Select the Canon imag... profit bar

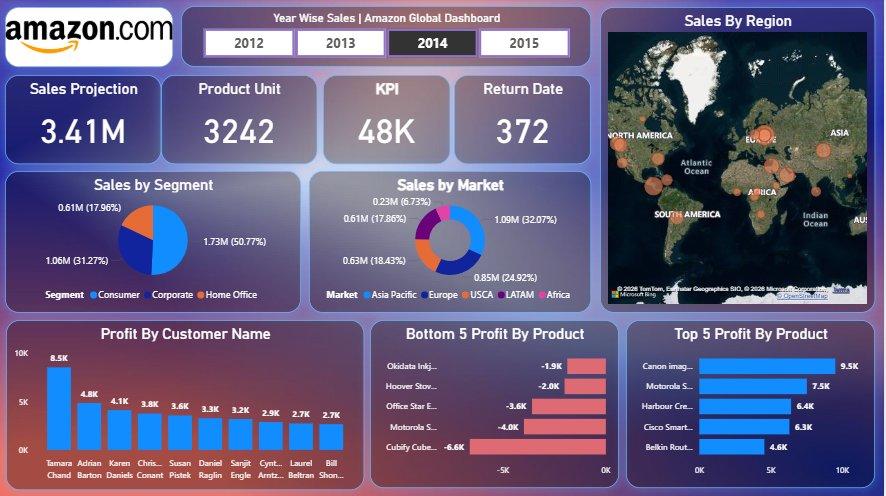(767, 366)
